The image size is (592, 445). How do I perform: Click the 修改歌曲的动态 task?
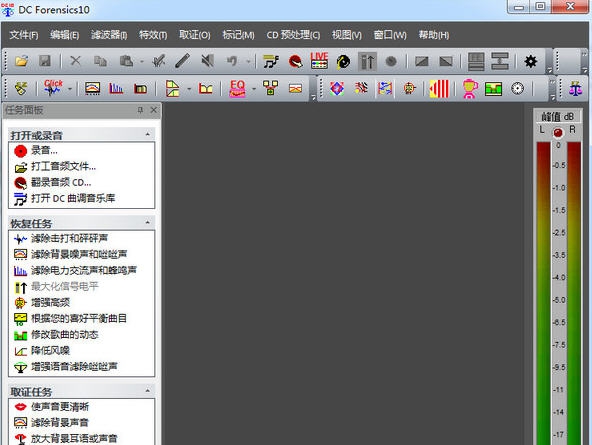click(65, 334)
